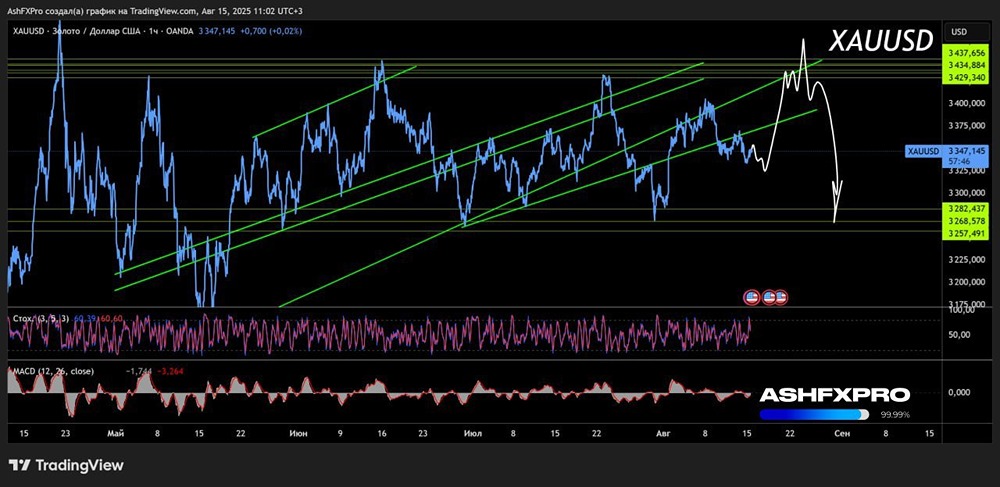Select the MACD (12, 26, close) indicator legend

(55, 371)
